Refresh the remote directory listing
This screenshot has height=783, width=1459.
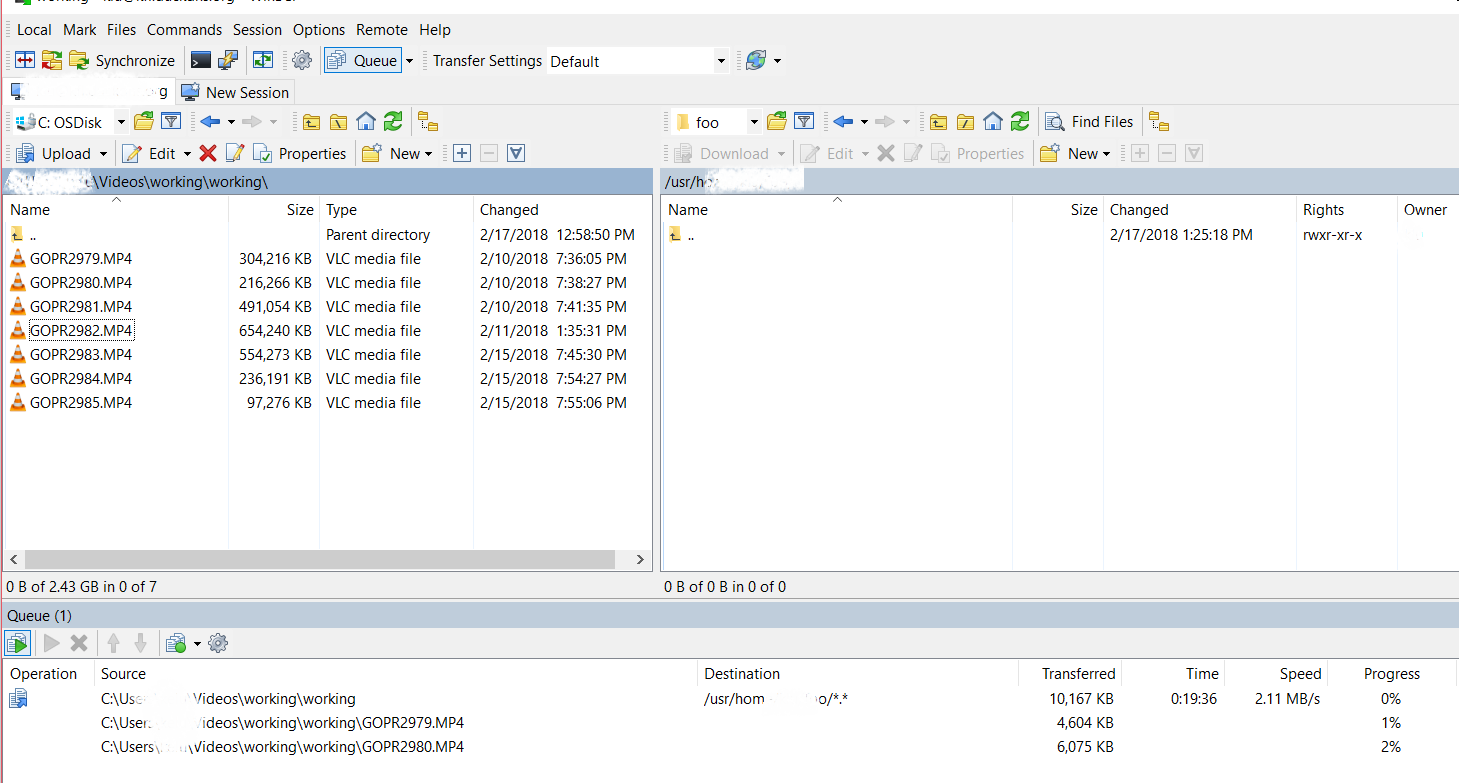[x=1019, y=122]
